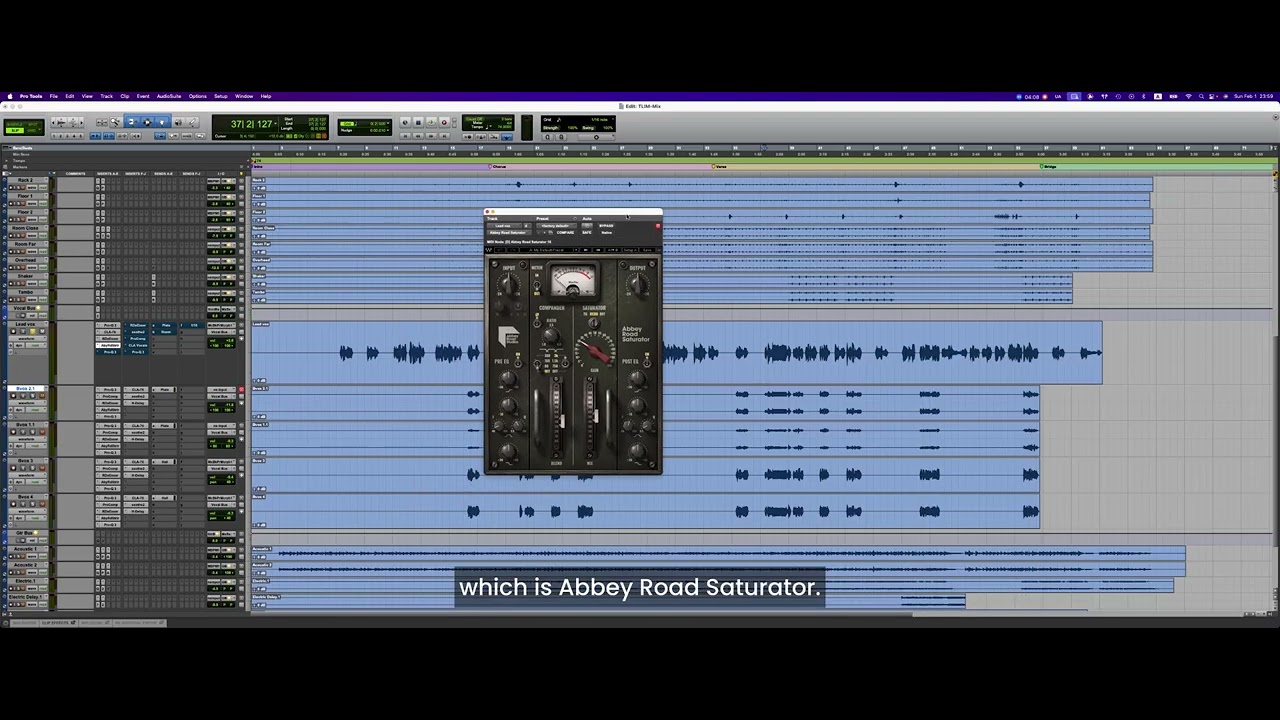
Task: Open the factory default preset dropdown
Action: [556, 226]
